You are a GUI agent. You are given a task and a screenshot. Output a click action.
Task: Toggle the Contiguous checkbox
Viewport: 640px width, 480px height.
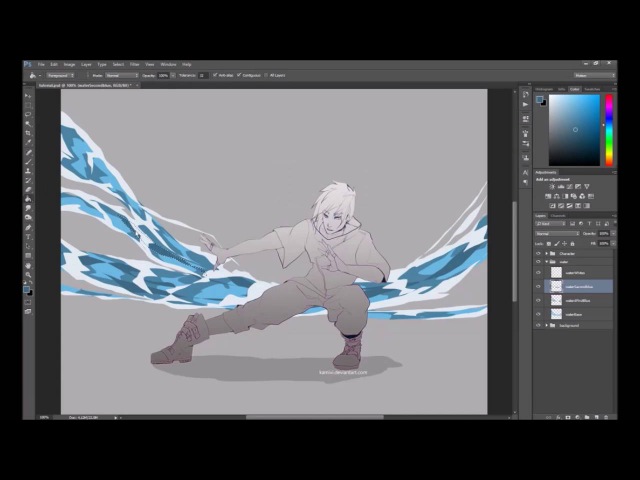pos(239,75)
